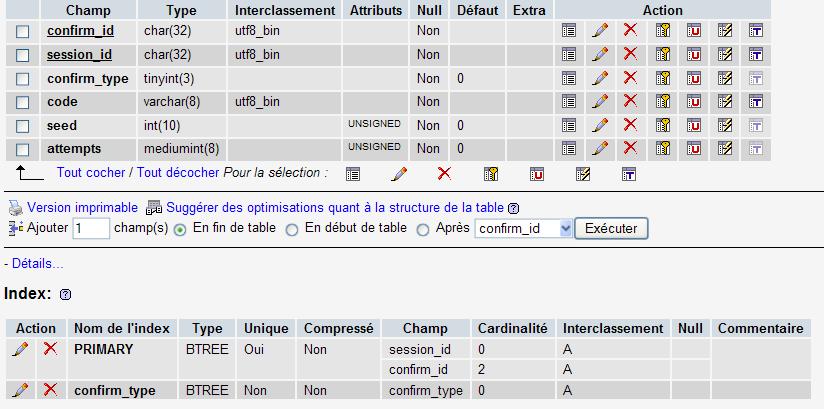Edit the PRIMARY index with pencil icon
824x409 pixels.
tap(20, 349)
